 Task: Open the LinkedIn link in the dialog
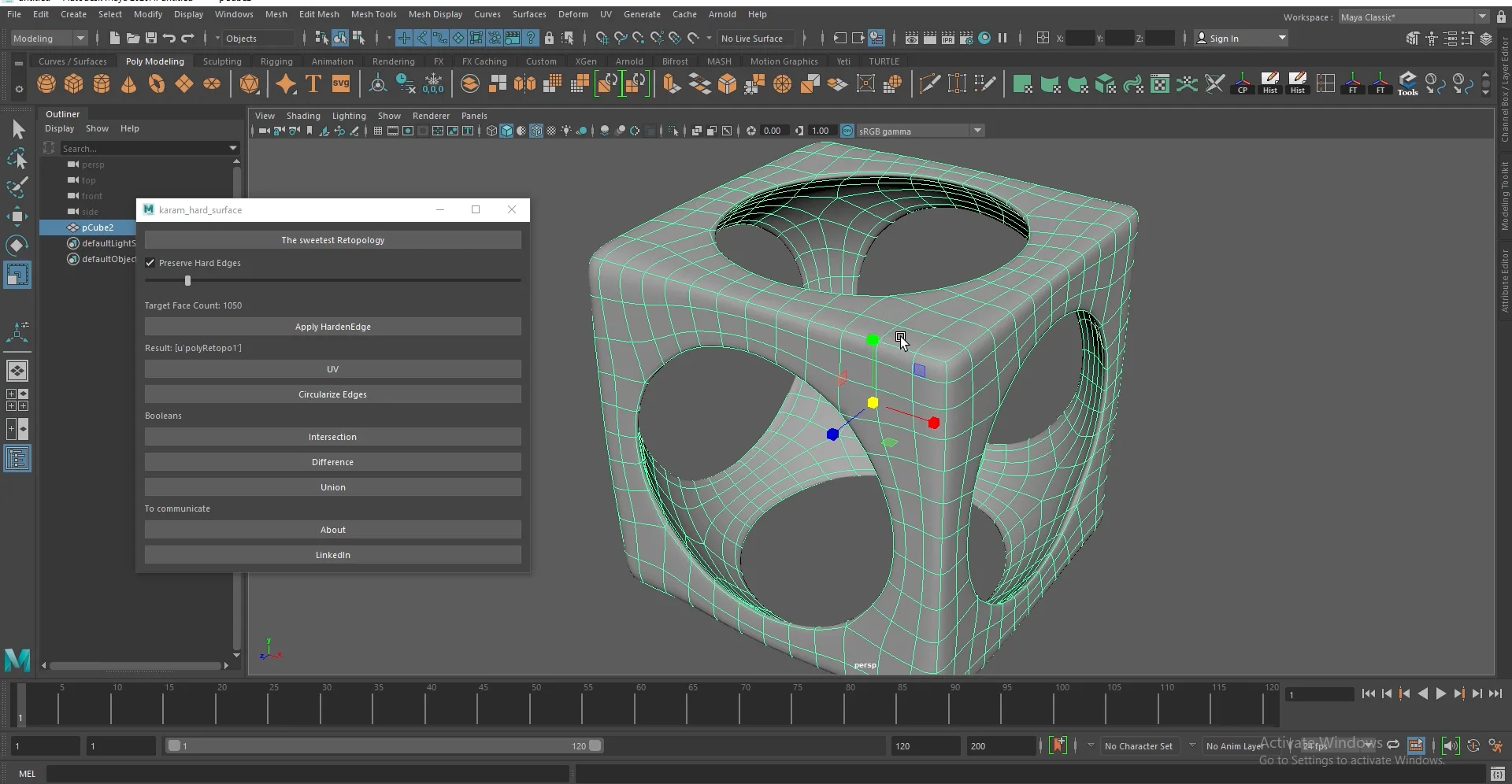click(x=332, y=554)
